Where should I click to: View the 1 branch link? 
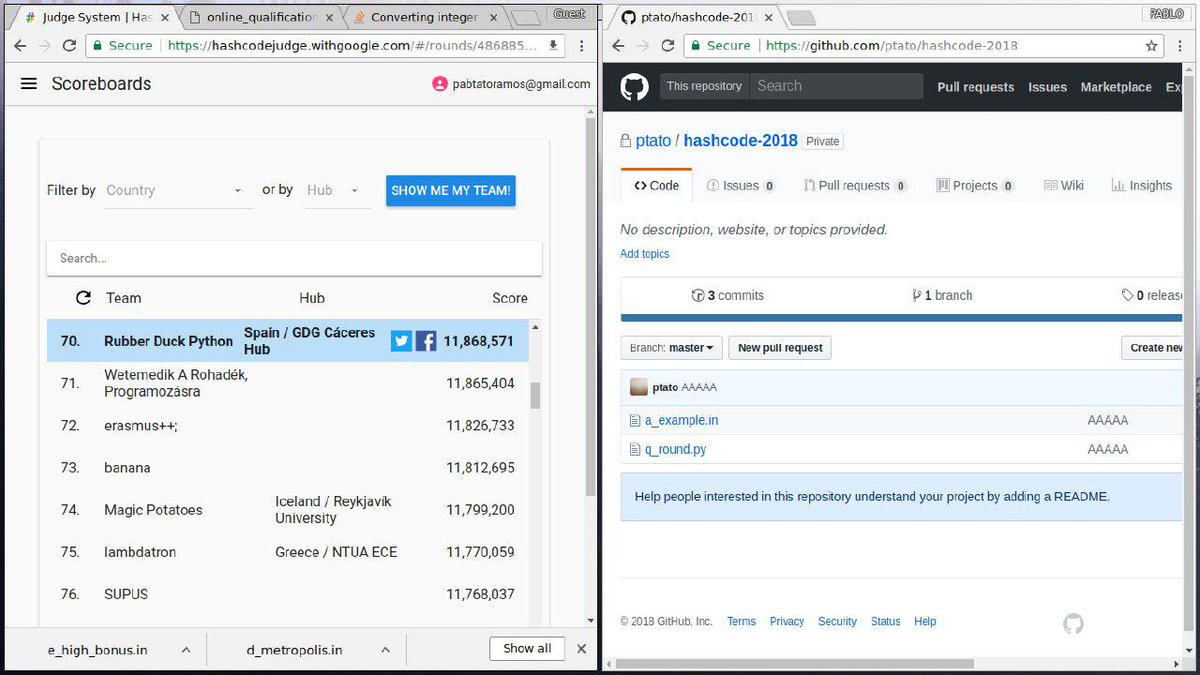(942, 296)
